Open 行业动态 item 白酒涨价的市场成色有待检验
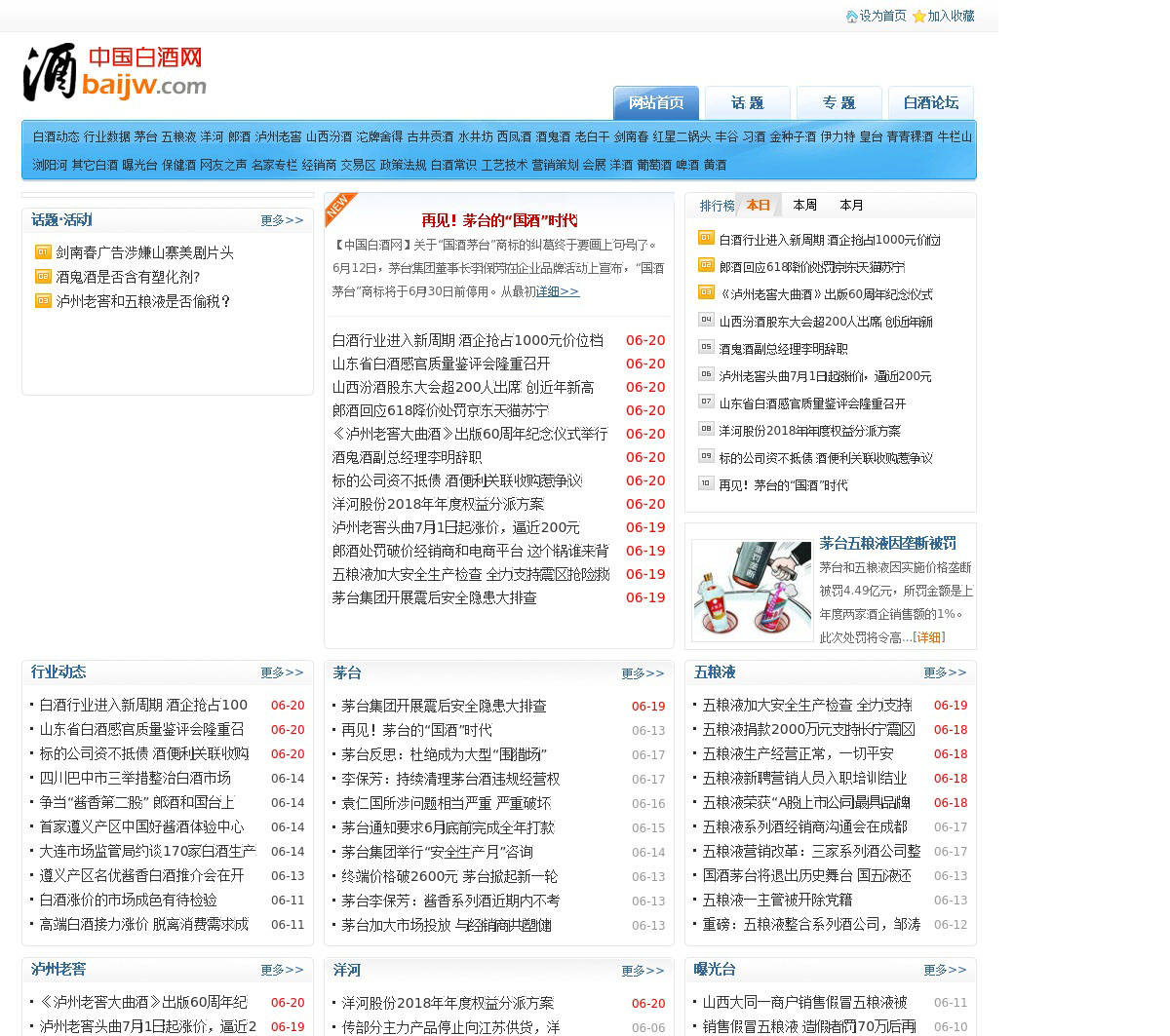Screen dimensions: 1170x1036 click(129, 900)
